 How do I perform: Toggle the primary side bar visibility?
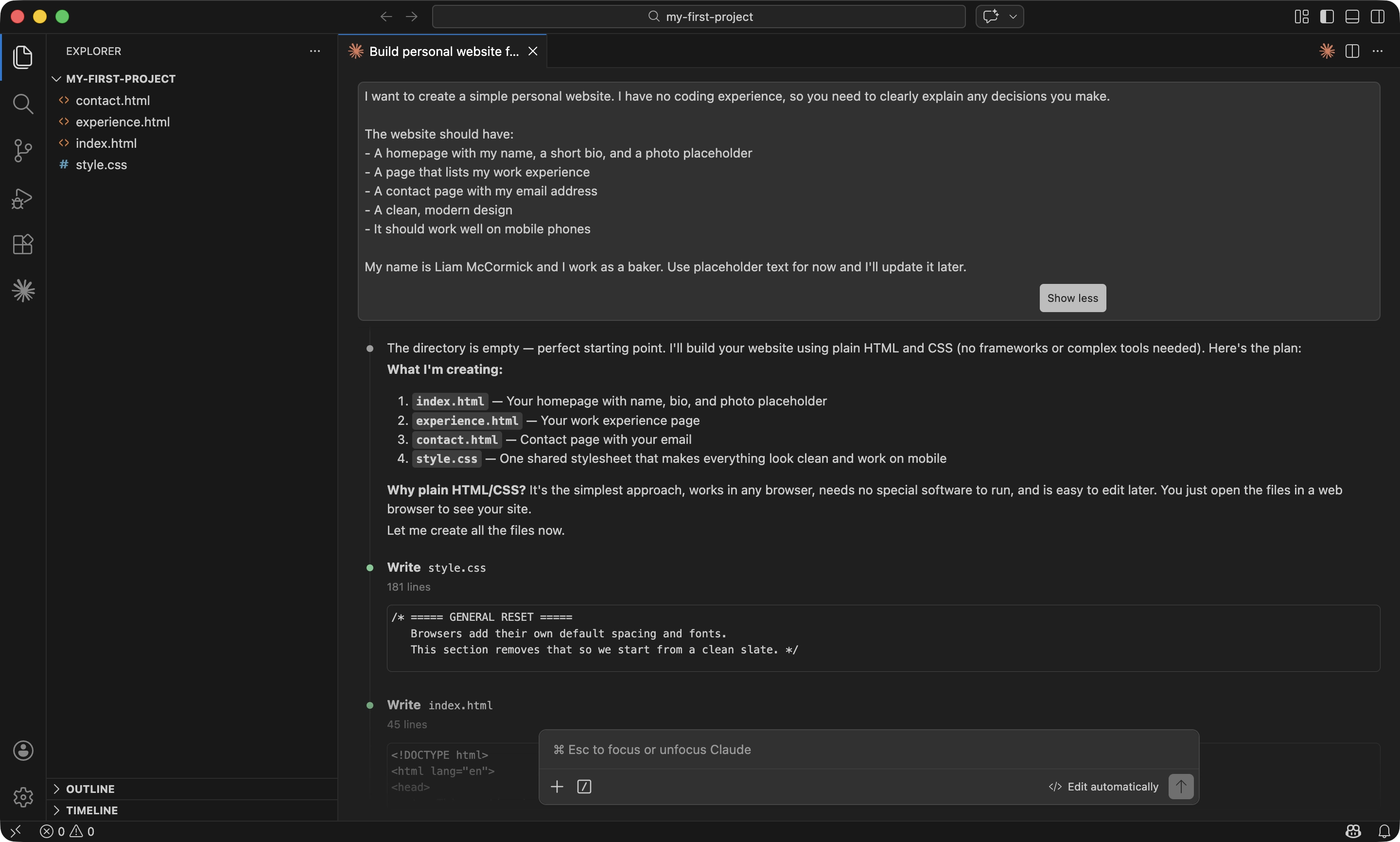click(1327, 17)
